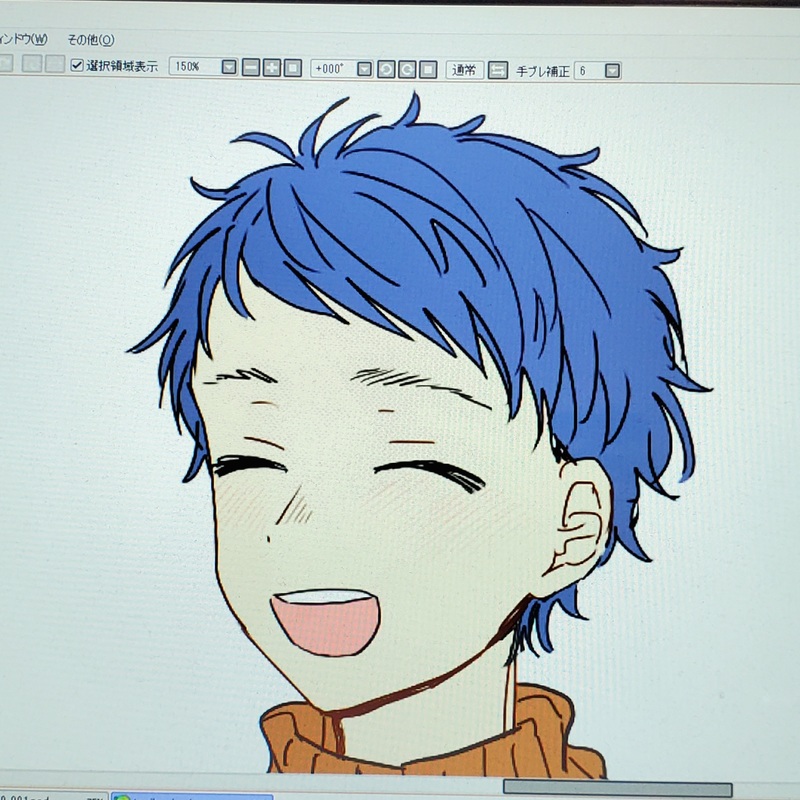Click the 通常 mode button
The height and width of the screenshot is (800, 800).
(x=464, y=69)
